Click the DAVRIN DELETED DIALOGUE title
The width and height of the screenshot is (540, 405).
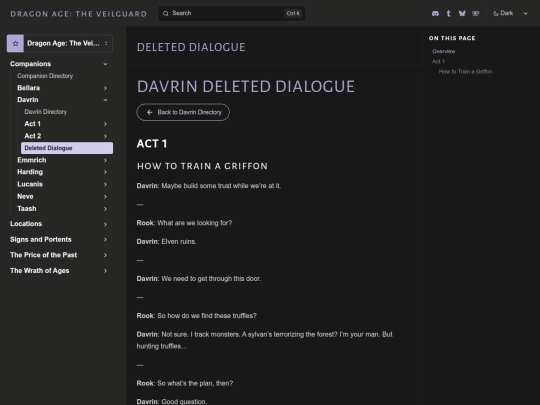coord(246,86)
